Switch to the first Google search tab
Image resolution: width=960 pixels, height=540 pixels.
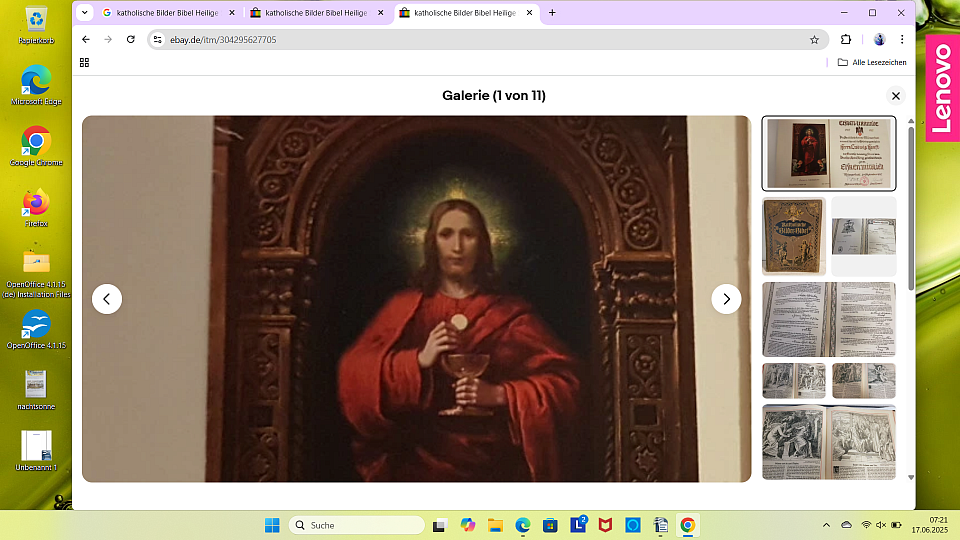tap(168, 13)
